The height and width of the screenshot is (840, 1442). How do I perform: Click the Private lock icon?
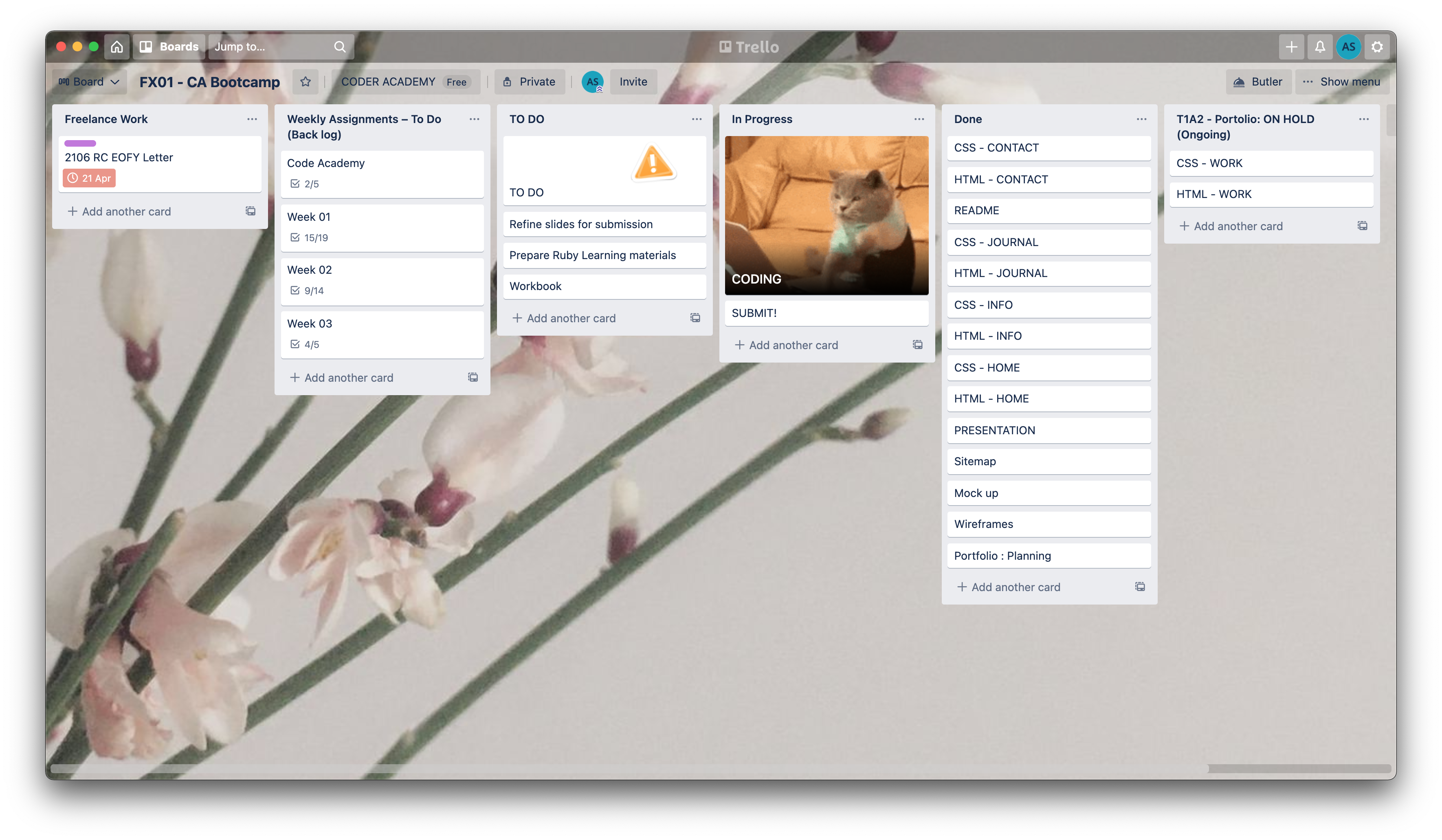tap(507, 81)
